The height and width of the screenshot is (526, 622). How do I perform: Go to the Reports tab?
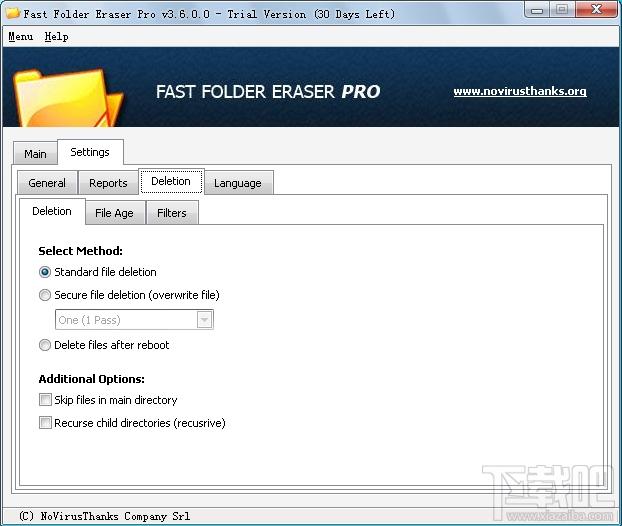(108, 183)
